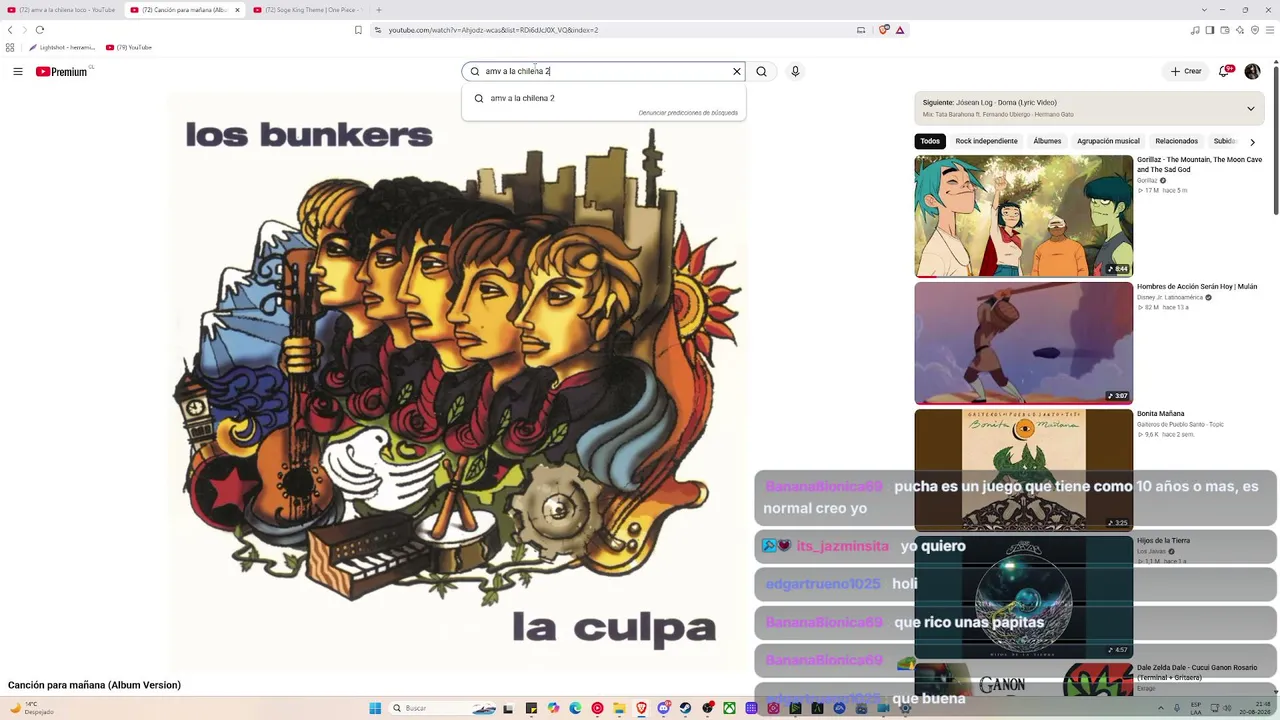Select the "Álbumes" filter chip
This screenshot has height=720, width=1280.
tap(1047, 141)
